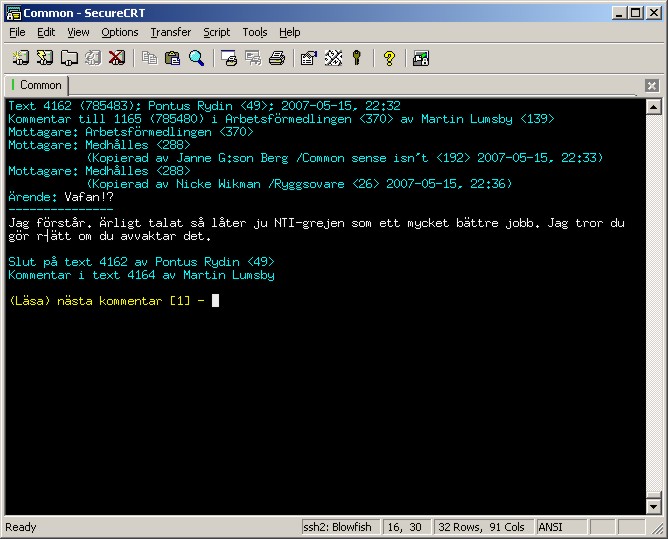Click '(Läsa) nästa kommentar [1]' prompt

click(x=107, y=301)
